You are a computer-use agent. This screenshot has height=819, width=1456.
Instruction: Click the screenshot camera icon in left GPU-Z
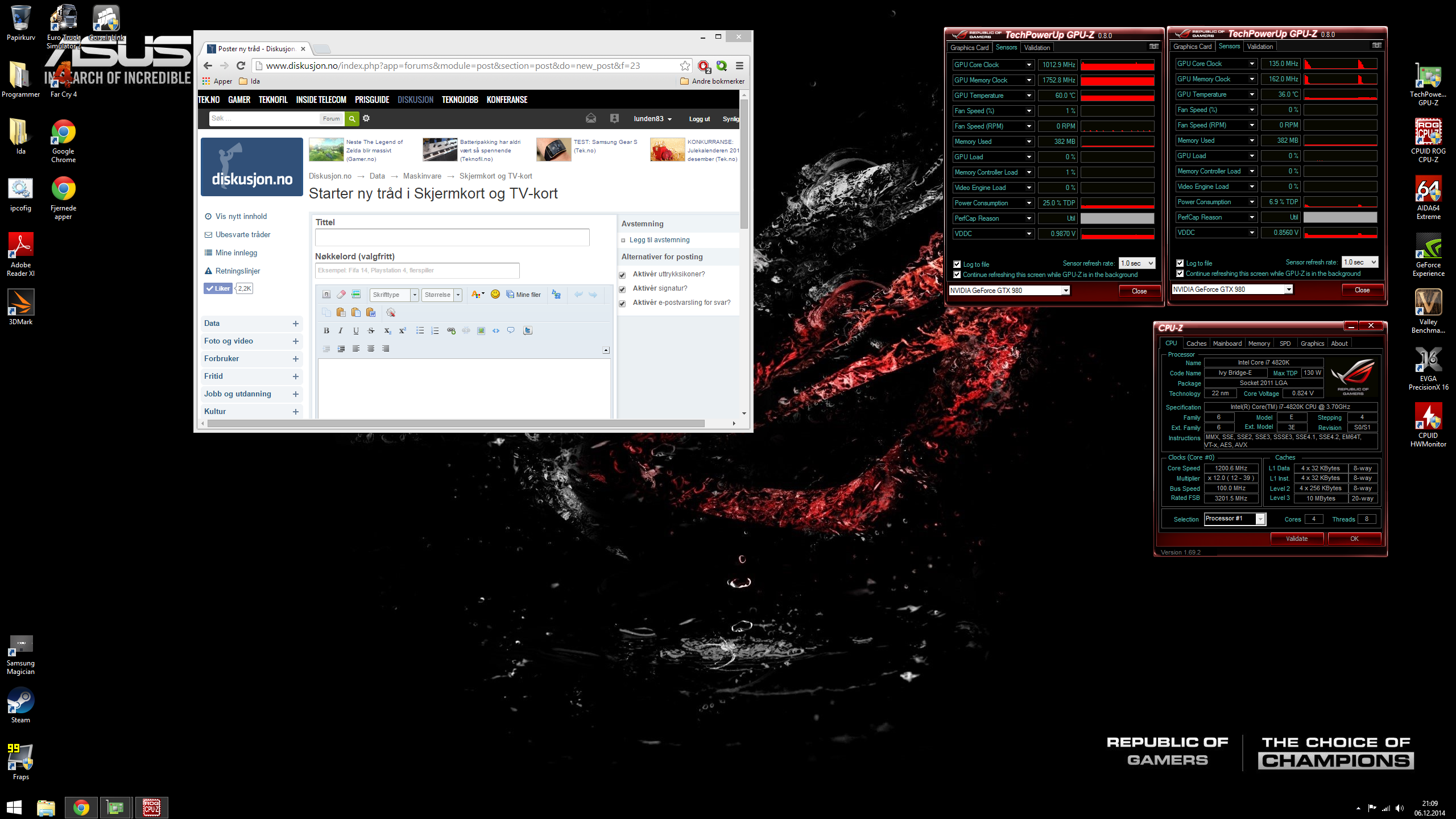(1153, 47)
